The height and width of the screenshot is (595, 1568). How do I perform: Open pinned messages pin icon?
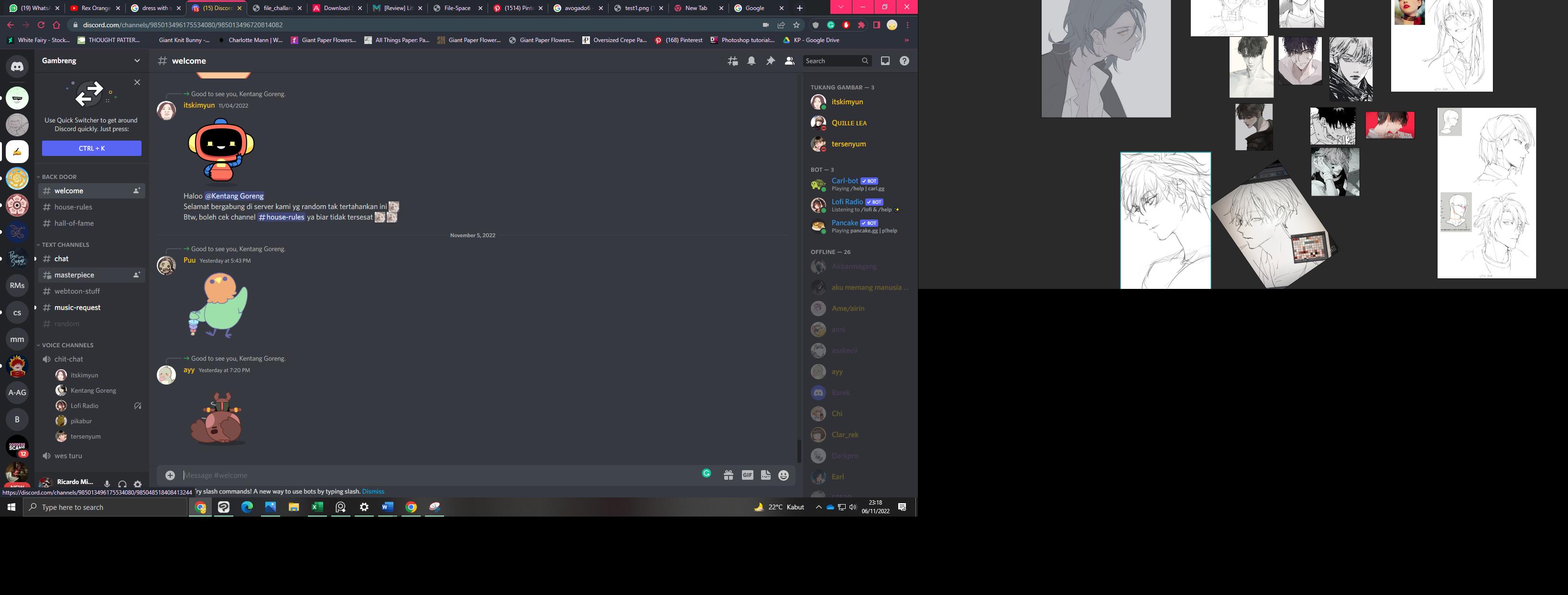point(771,61)
